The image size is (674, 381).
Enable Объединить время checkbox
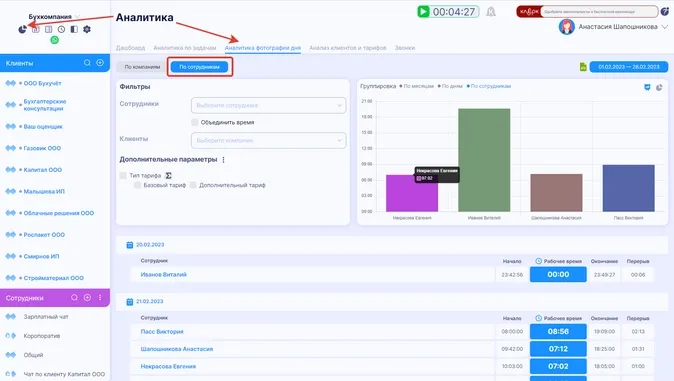pyautogui.click(x=195, y=122)
